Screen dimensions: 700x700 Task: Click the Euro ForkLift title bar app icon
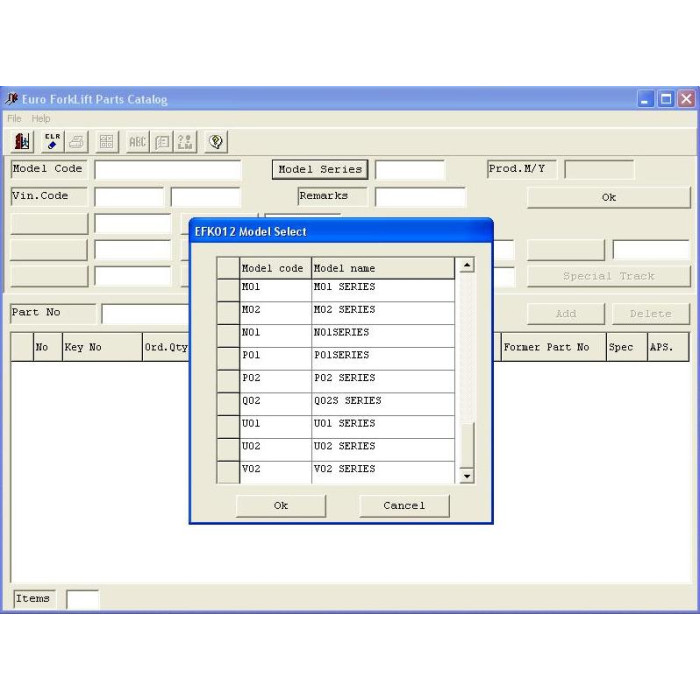12,99
